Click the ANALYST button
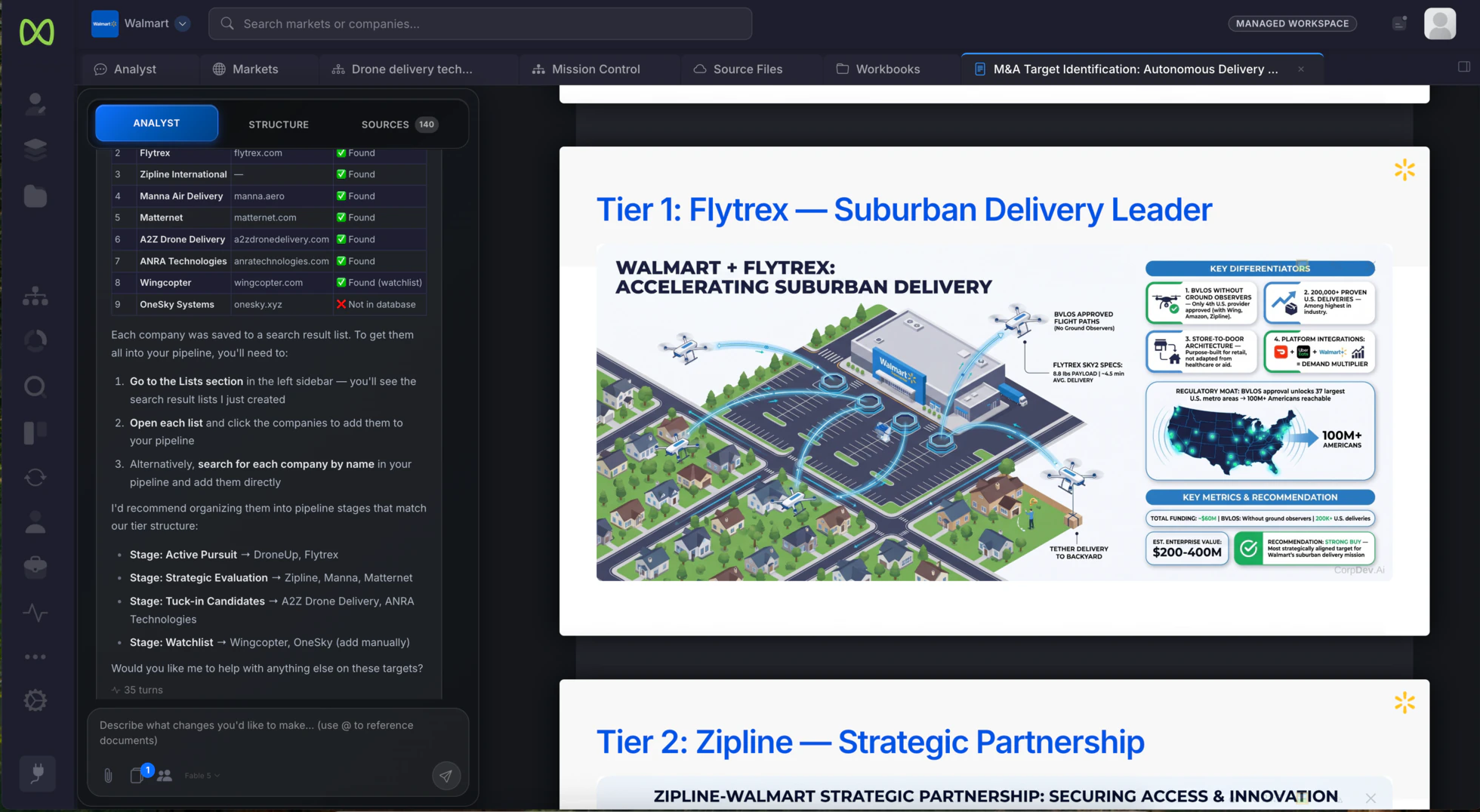The height and width of the screenshot is (812, 1480). click(156, 123)
